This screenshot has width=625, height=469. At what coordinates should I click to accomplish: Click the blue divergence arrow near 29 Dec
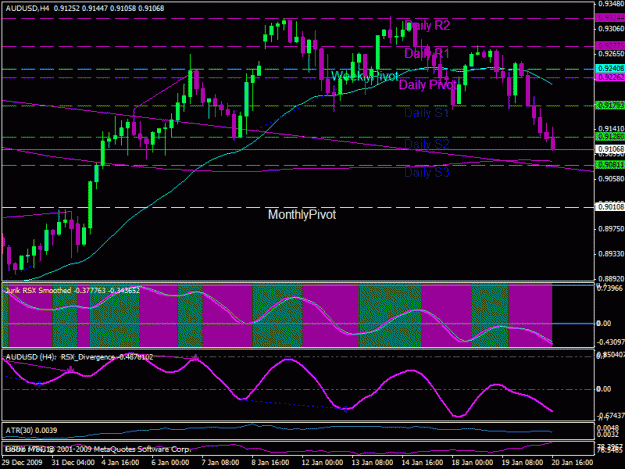pyautogui.click(x=39, y=385)
